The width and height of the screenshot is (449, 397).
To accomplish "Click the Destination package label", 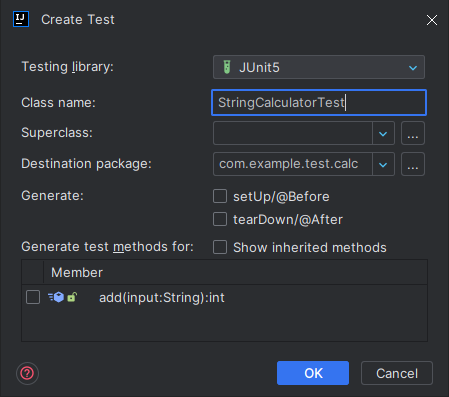I will tap(86, 164).
